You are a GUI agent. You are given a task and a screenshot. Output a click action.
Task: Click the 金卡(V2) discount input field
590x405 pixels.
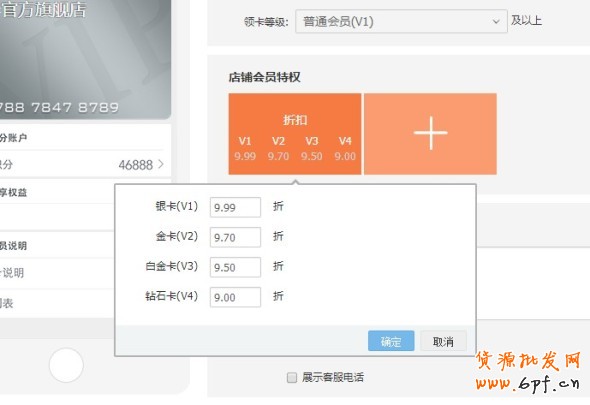tap(235, 237)
